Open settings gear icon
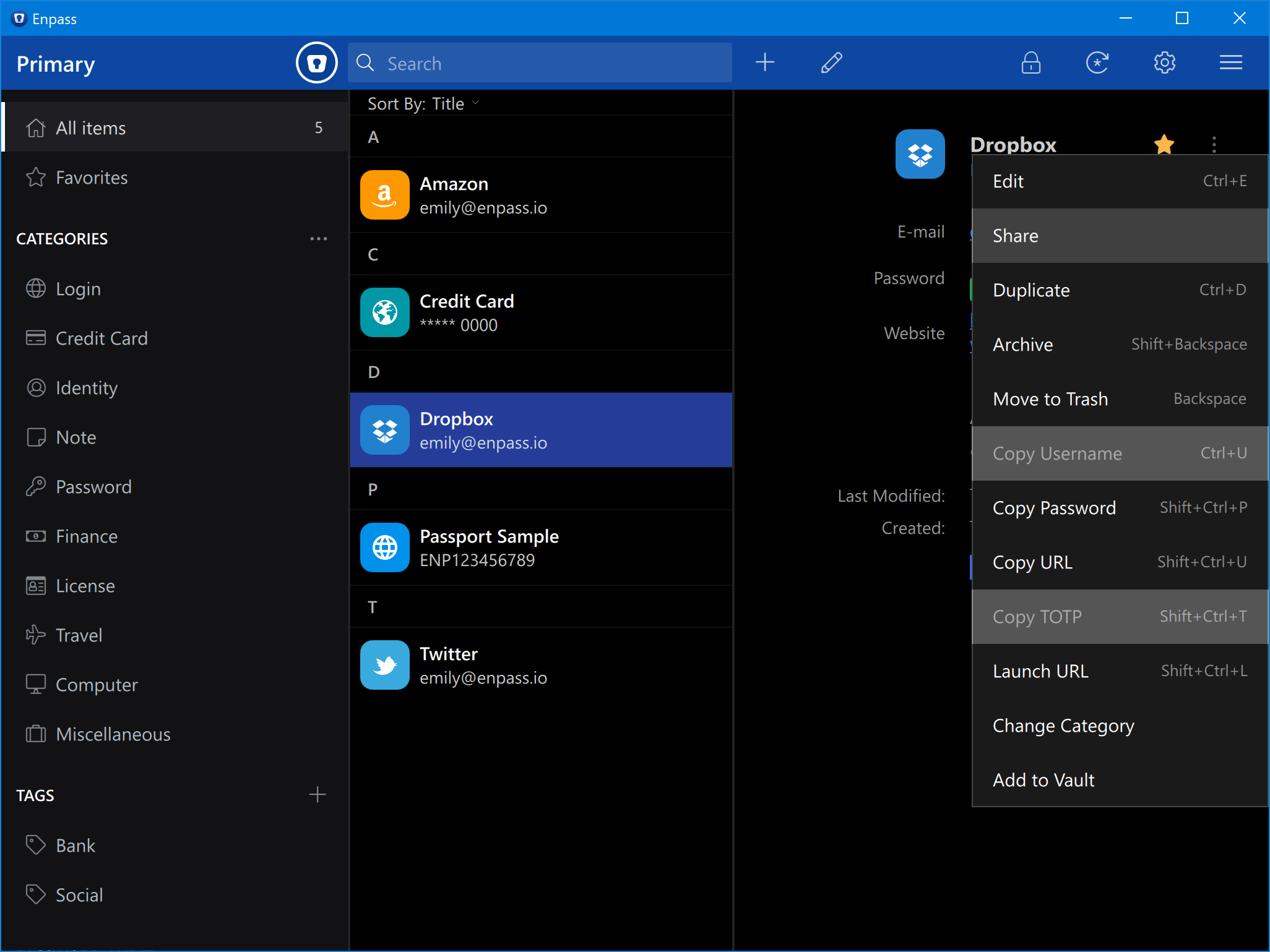This screenshot has width=1270, height=952. click(x=1164, y=62)
